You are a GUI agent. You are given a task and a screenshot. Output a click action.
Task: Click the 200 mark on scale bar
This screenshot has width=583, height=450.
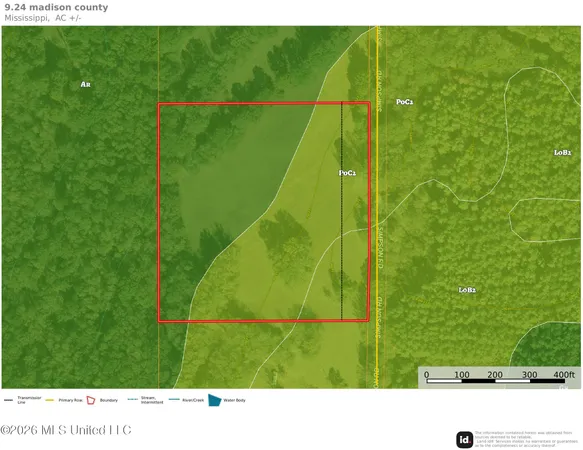point(495,375)
